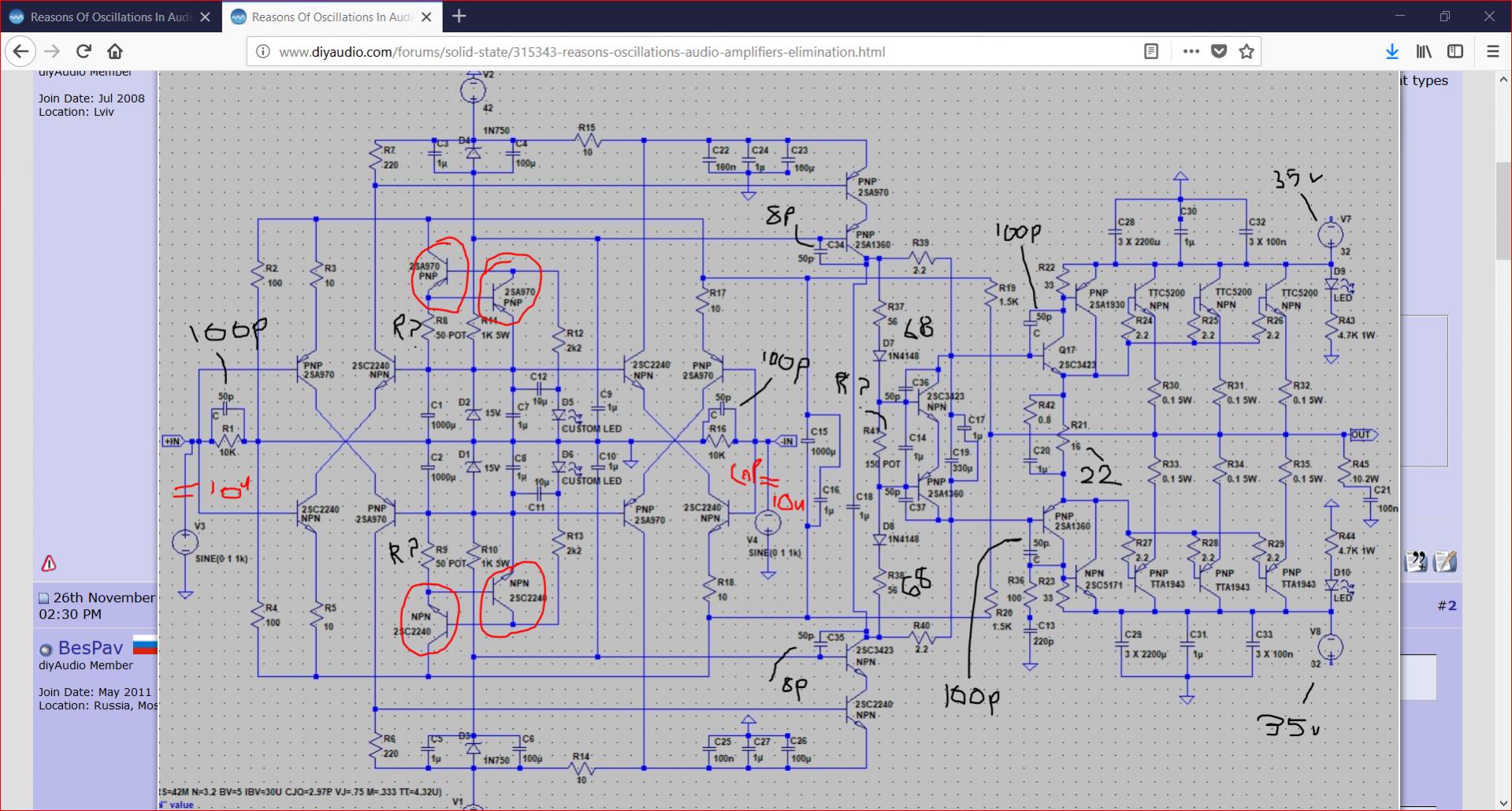Open the downloads panel
The width and height of the screenshot is (1512, 811).
(1392, 51)
